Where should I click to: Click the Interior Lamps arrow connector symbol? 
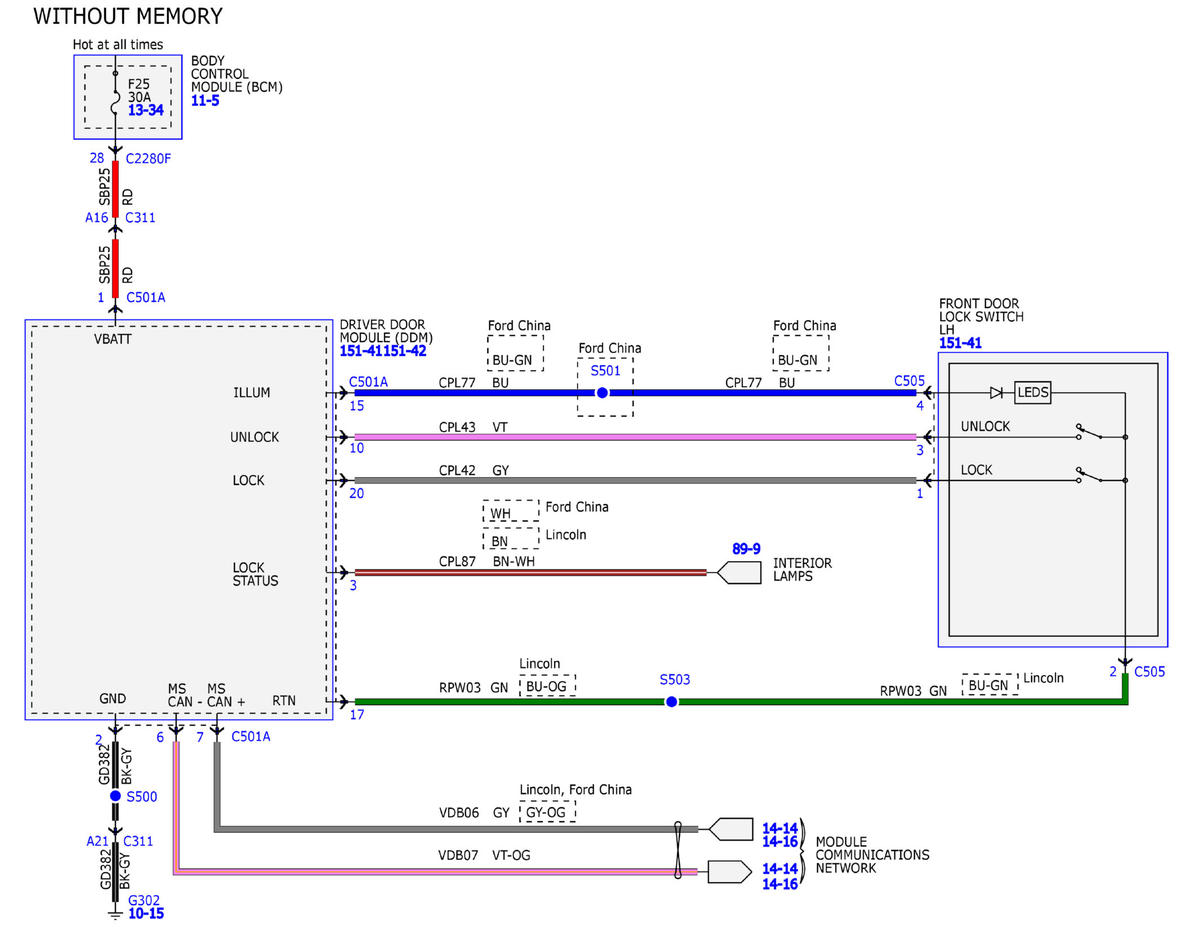[738, 573]
